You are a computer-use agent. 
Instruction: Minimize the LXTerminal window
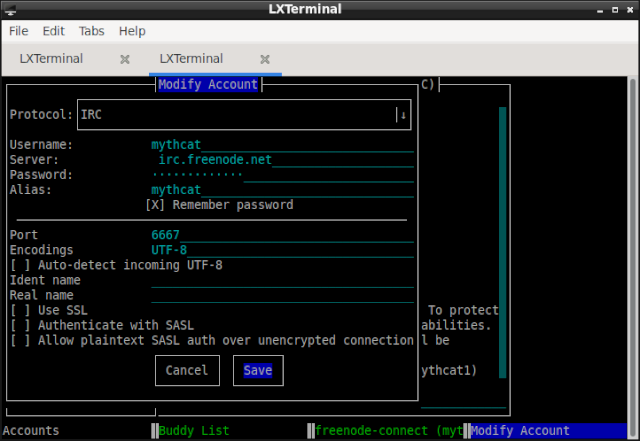click(600, 10)
